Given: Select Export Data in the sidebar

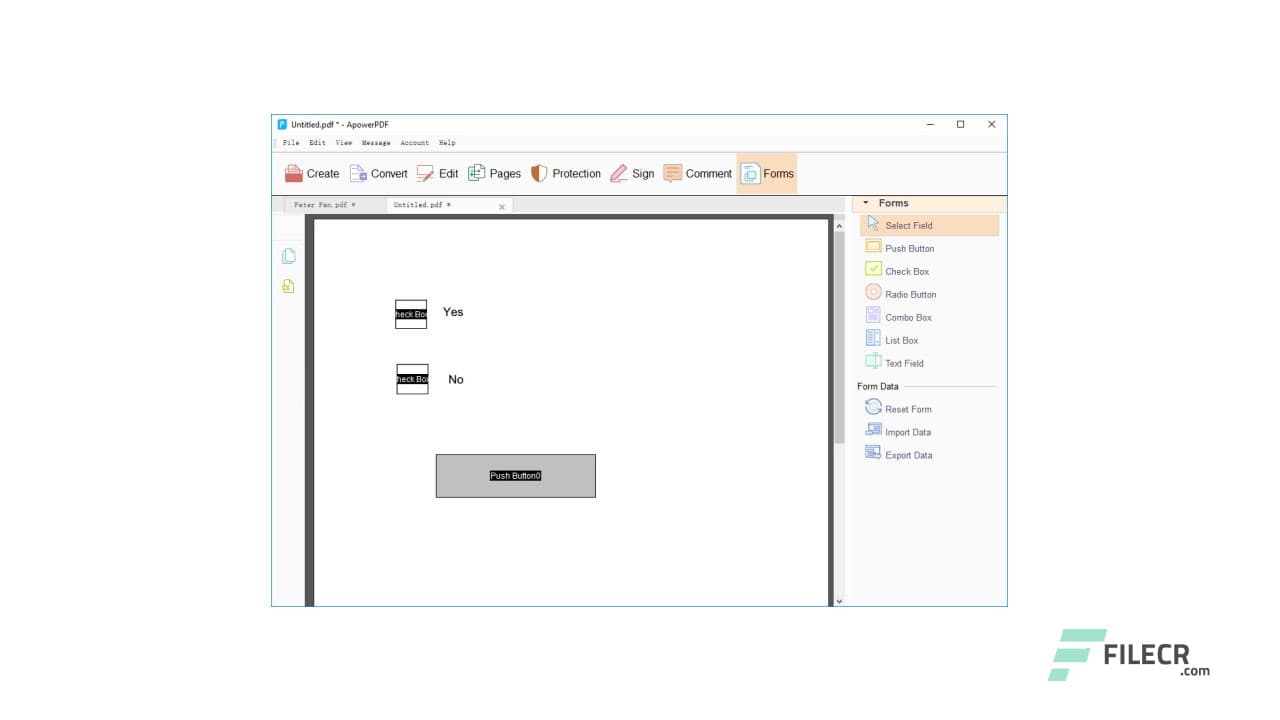Looking at the screenshot, I should pyautogui.click(x=907, y=454).
